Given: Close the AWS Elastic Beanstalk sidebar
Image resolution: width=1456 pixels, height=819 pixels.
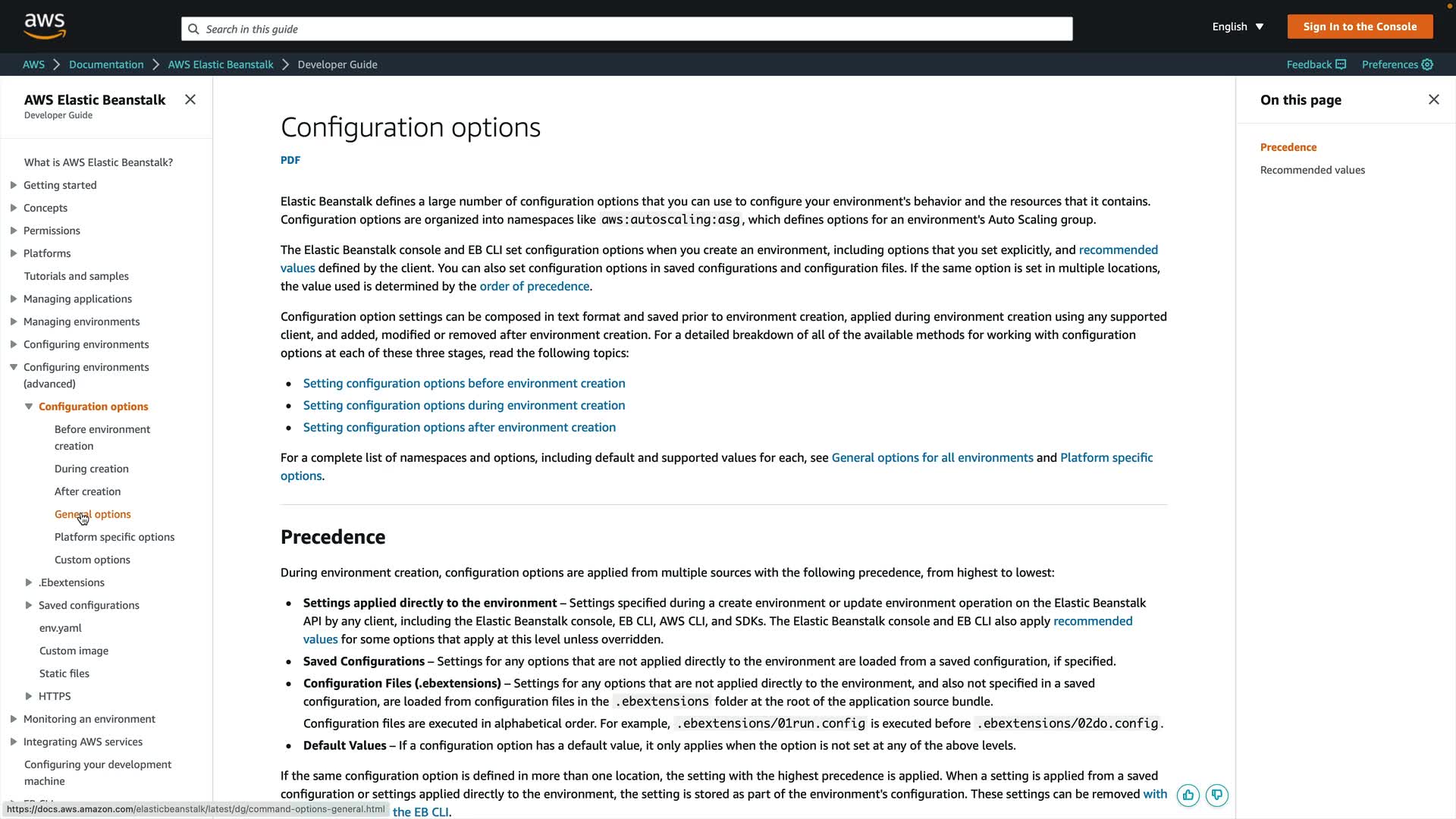Looking at the screenshot, I should pyautogui.click(x=190, y=99).
